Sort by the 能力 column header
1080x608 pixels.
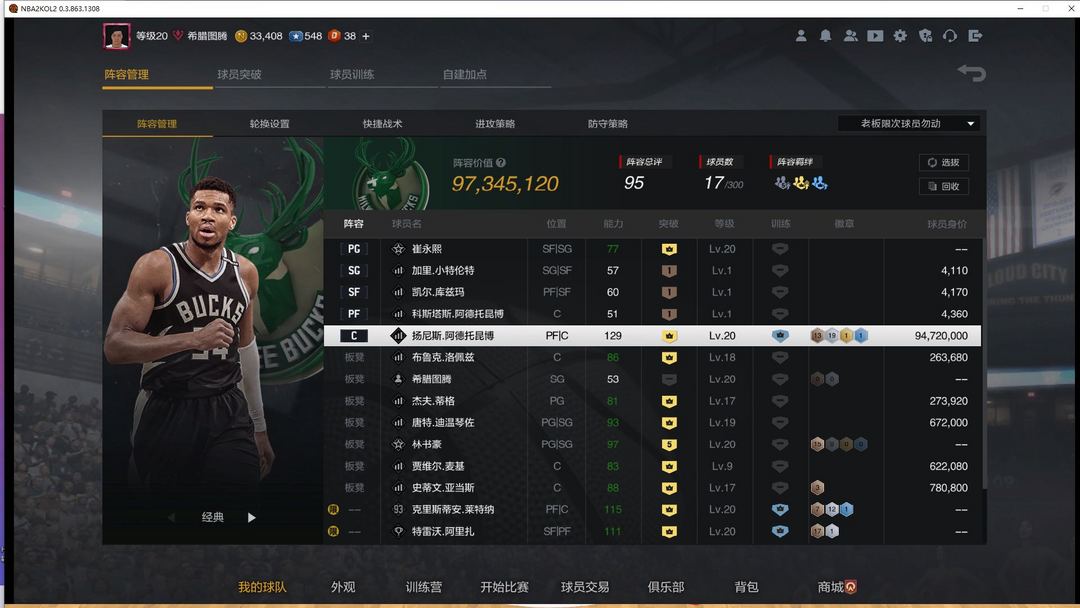pos(613,224)
